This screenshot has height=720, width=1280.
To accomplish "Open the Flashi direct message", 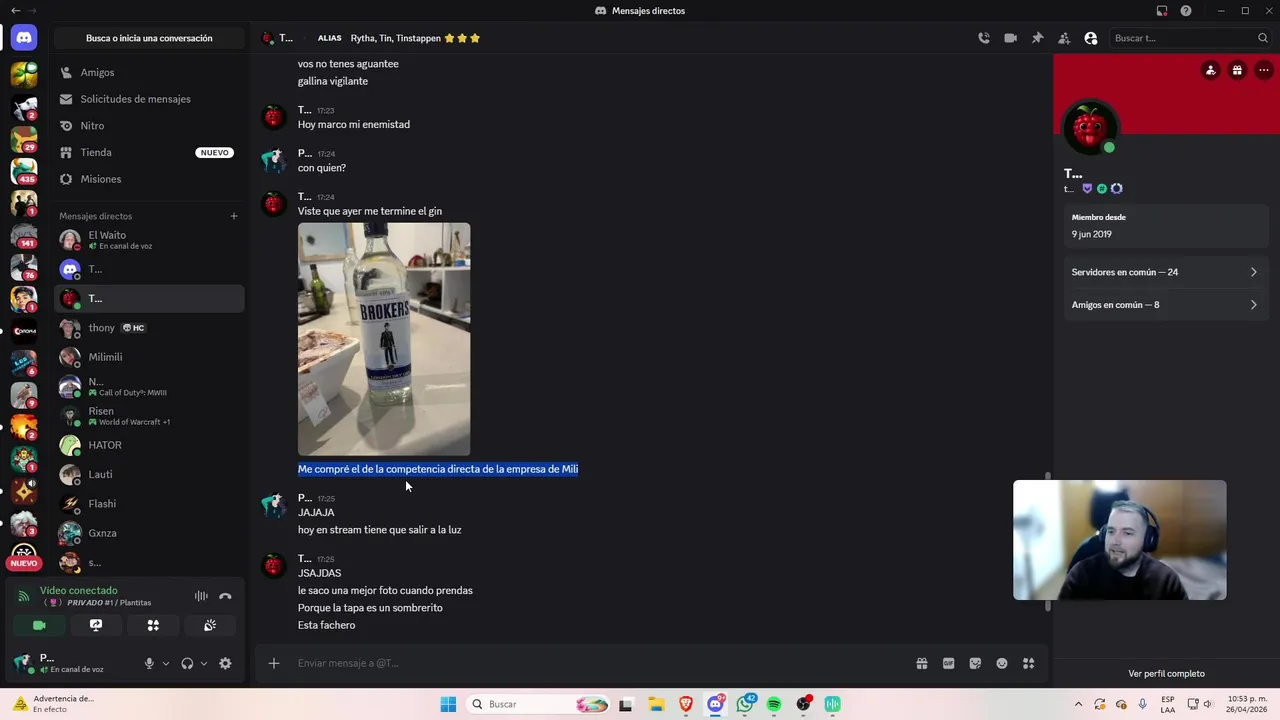I will click(149, 504).
